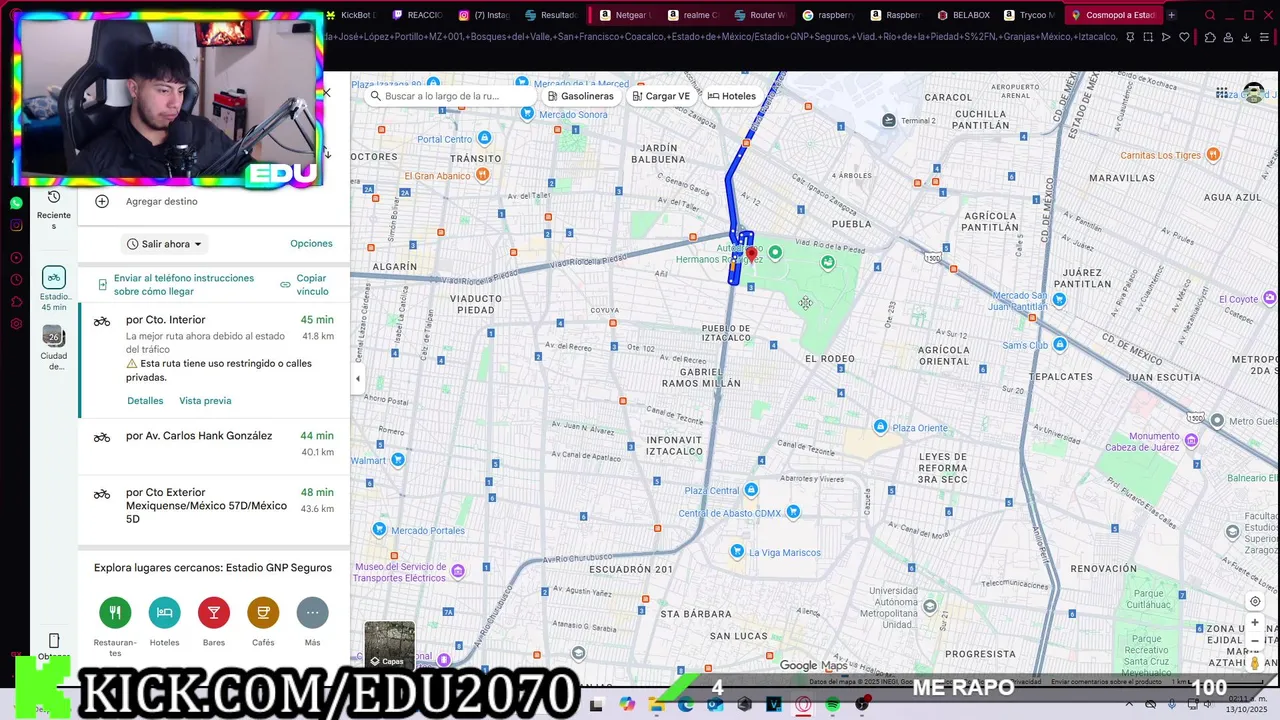
Task: Open the Ciudad de... recent places thumbnail
Action: [54, 348]
